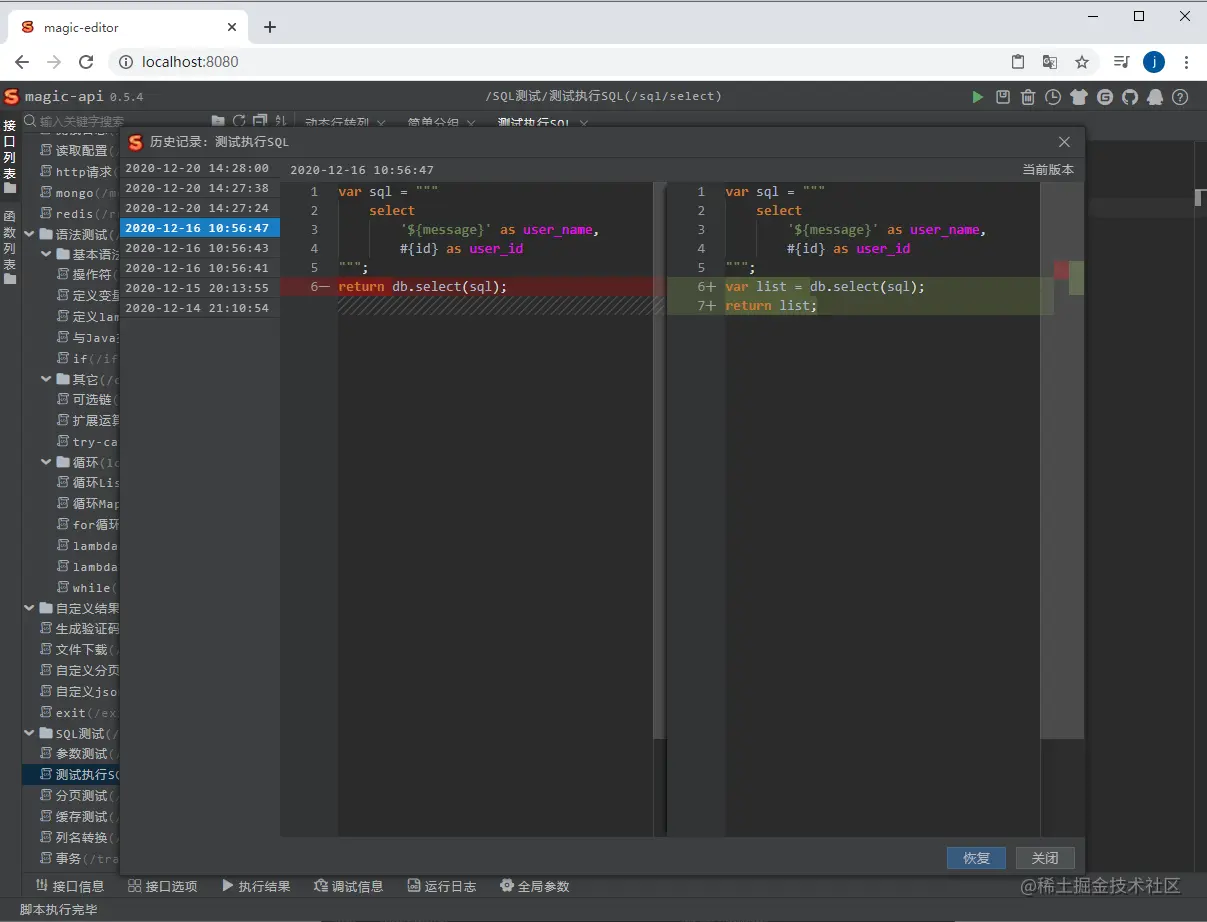Click the 分页测试 tree item
This screenshot has width=1207, height=922.
coord(79,796)
